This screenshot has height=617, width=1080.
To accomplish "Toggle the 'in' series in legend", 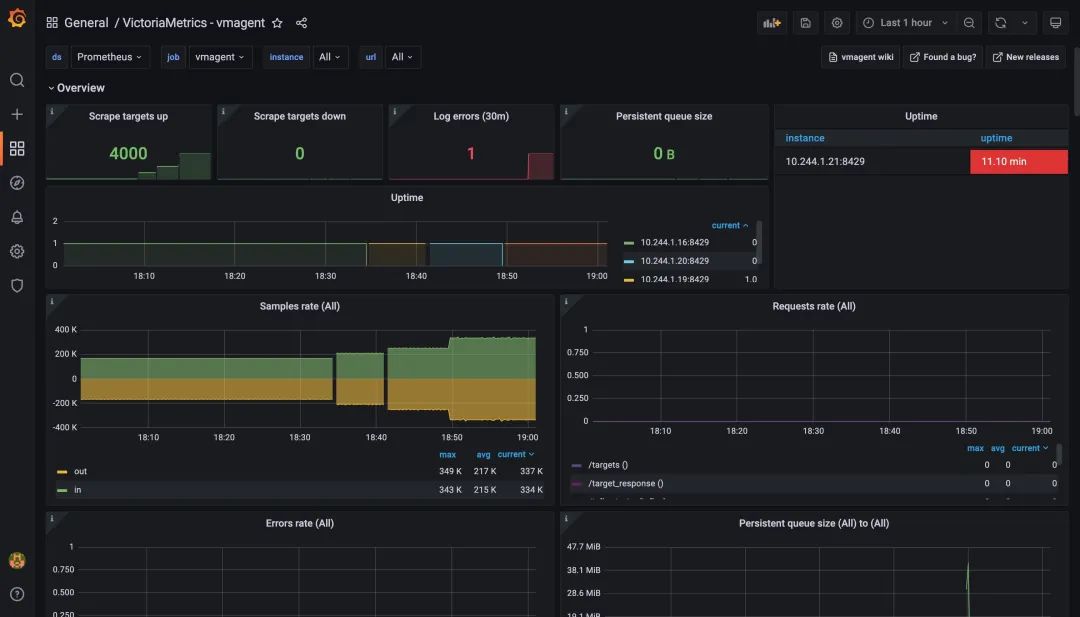I will [x=77, y=490].
